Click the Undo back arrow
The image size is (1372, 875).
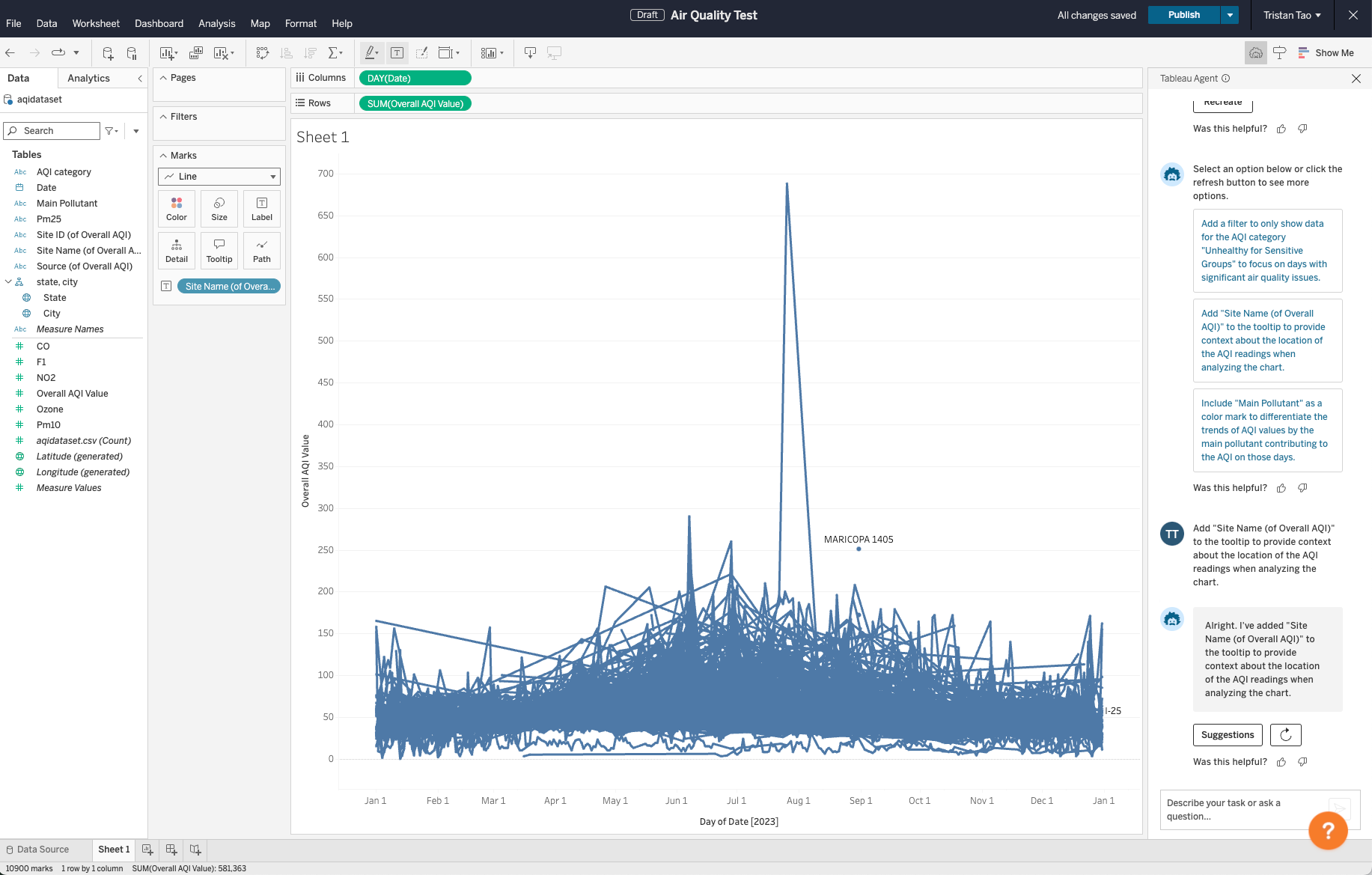(10, 52)
